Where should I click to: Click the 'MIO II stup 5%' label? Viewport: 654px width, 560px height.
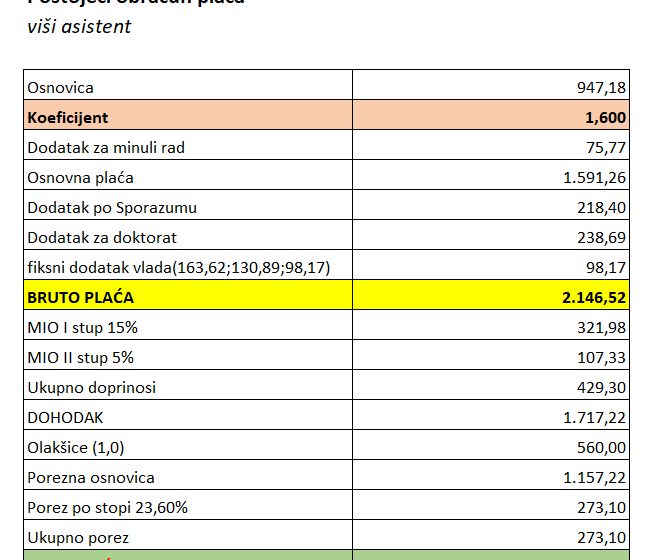coord(80,358)
